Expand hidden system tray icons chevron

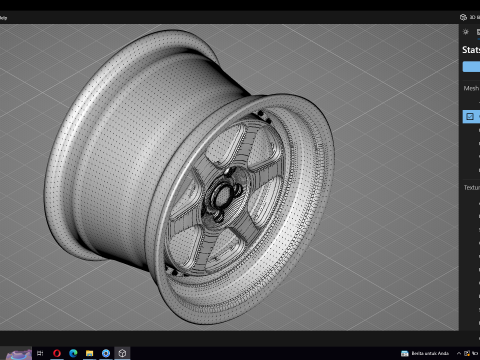pyautogui.click(x=459, y=353)
